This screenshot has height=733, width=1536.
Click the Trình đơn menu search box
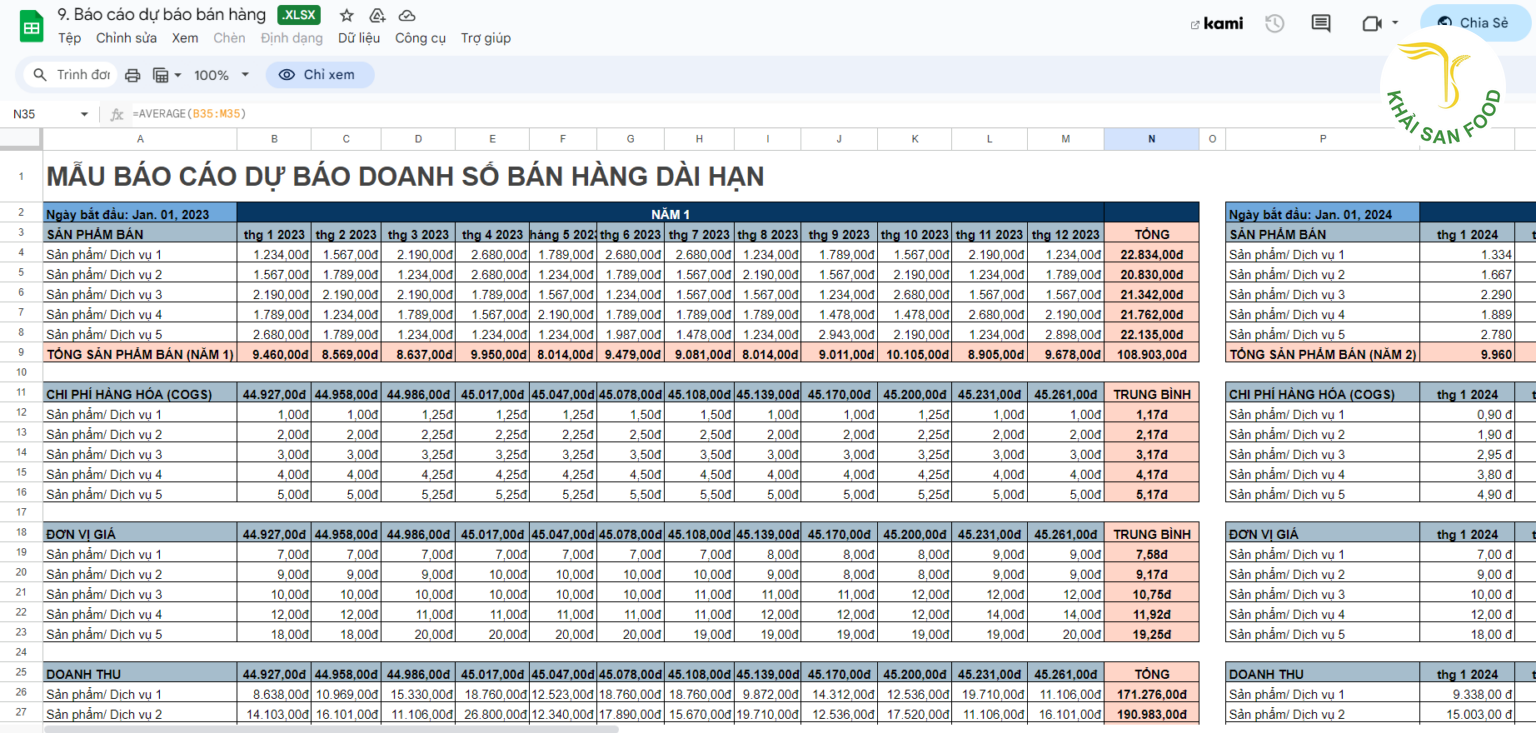pyautogui.click(x=70, y=75)
